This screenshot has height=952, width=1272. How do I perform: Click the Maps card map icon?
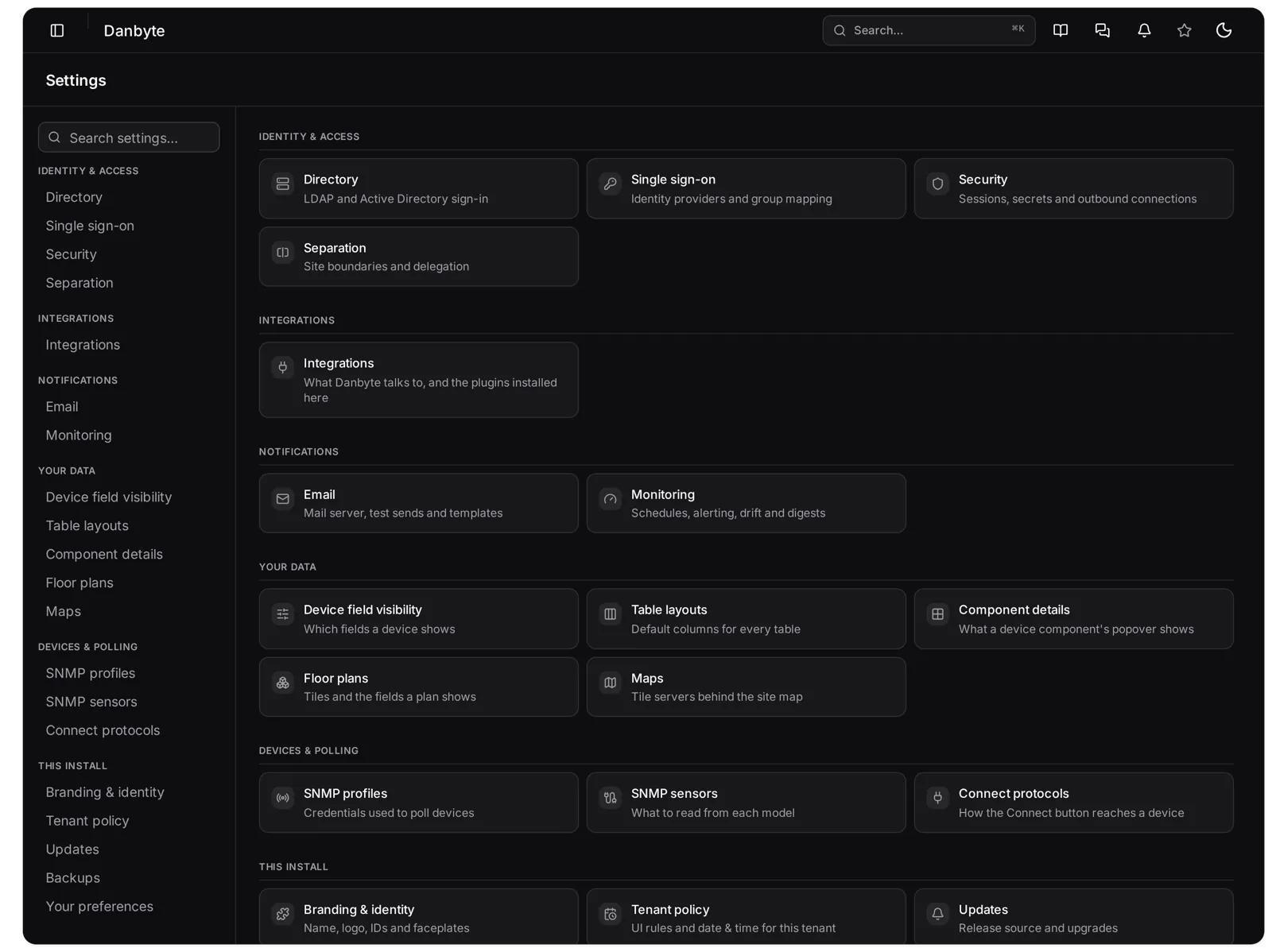(610, 683)
